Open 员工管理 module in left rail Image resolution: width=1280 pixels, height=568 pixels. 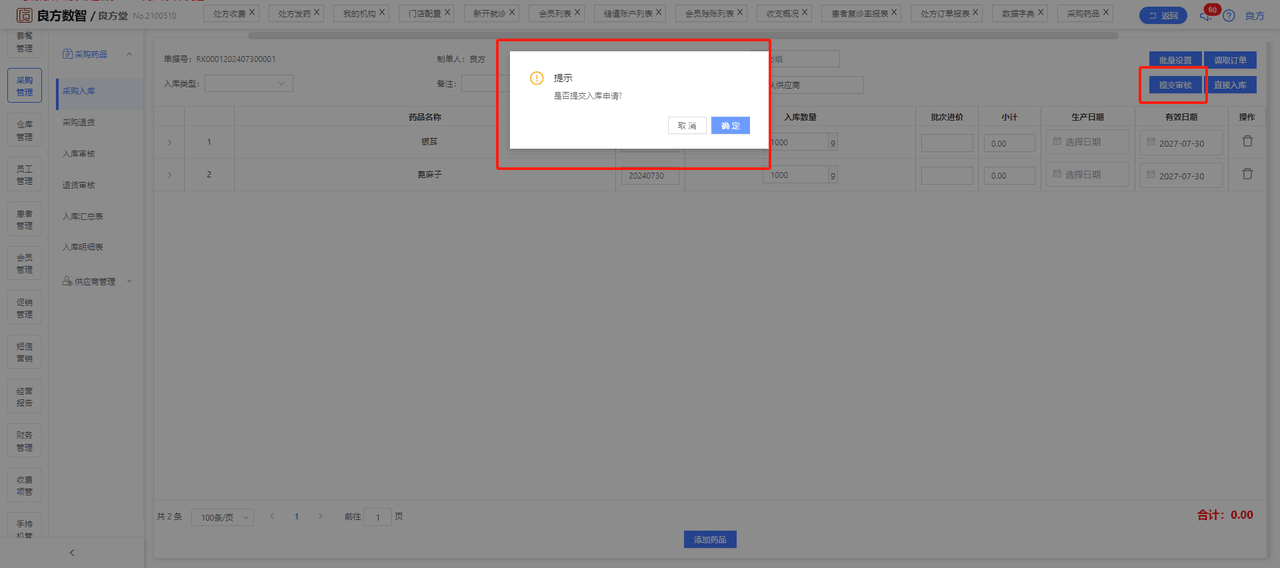point(24,174)
